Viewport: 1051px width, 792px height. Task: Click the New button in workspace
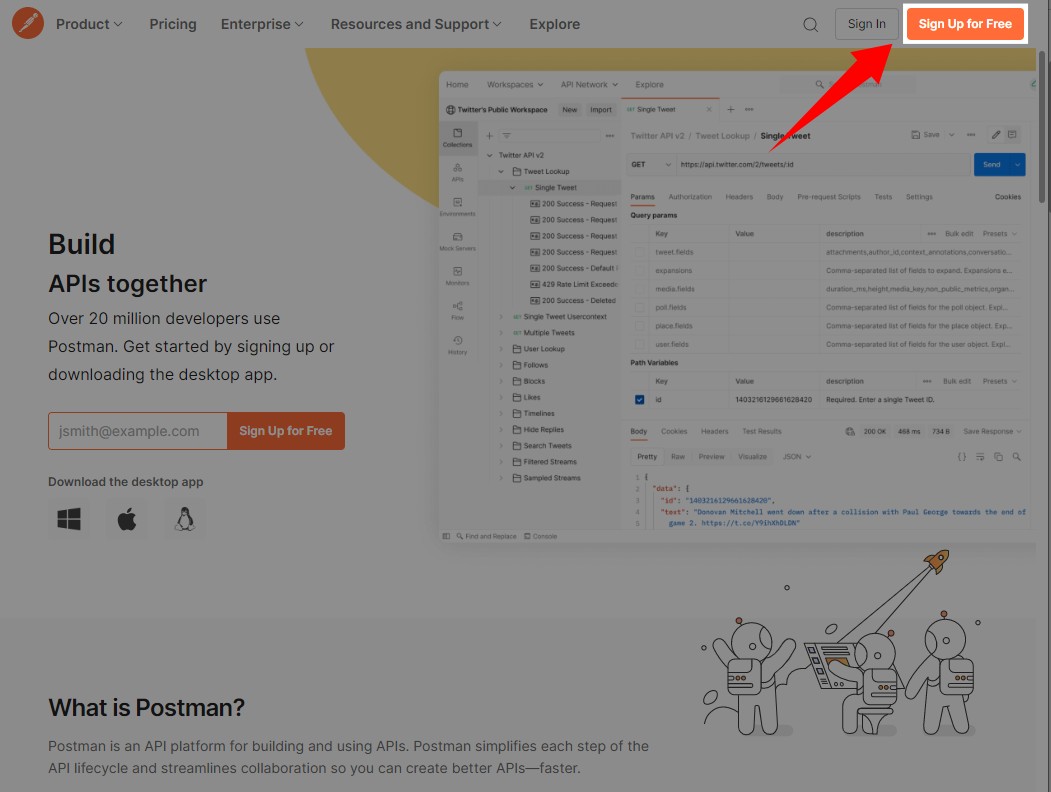pos(570,110)
